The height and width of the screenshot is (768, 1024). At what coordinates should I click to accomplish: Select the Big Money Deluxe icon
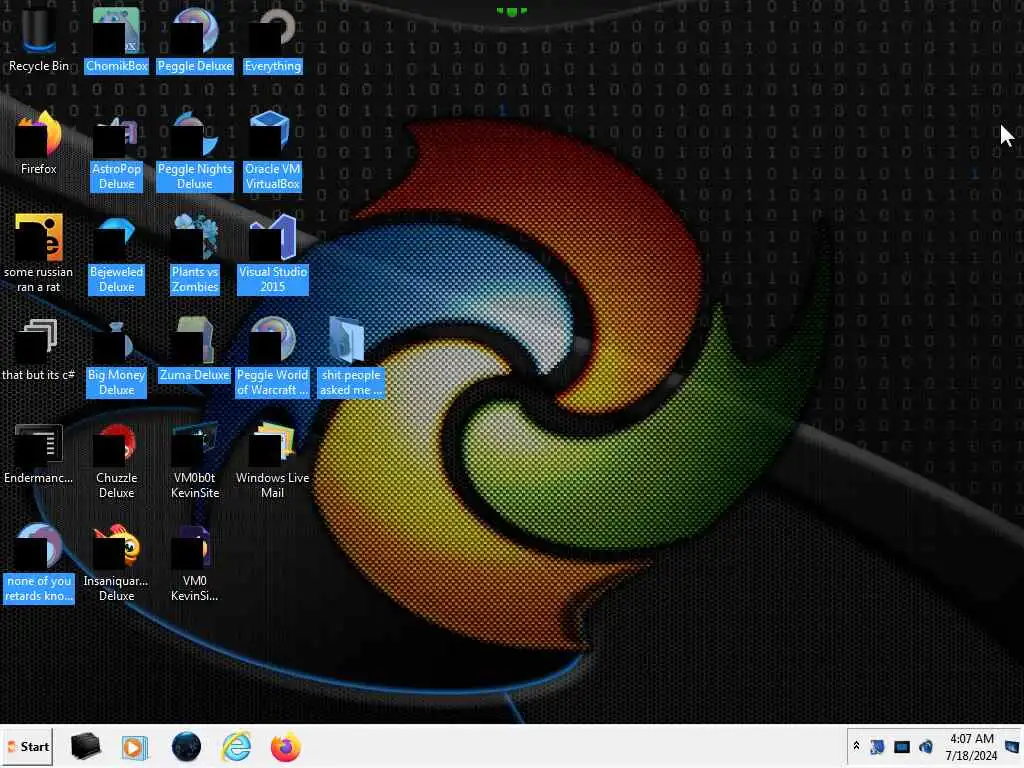[x=116, y=357]
